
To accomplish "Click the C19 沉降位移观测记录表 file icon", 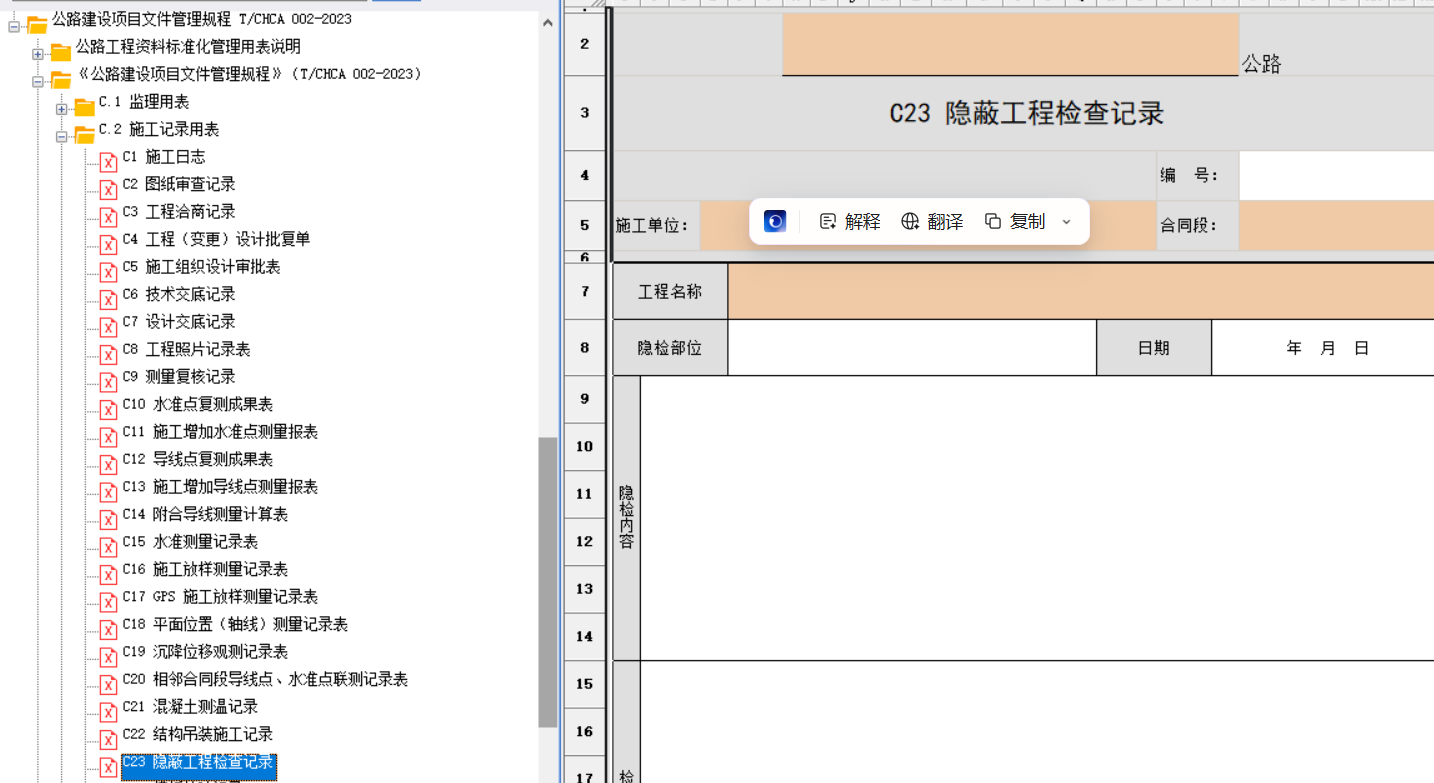I will coord(108,657).
